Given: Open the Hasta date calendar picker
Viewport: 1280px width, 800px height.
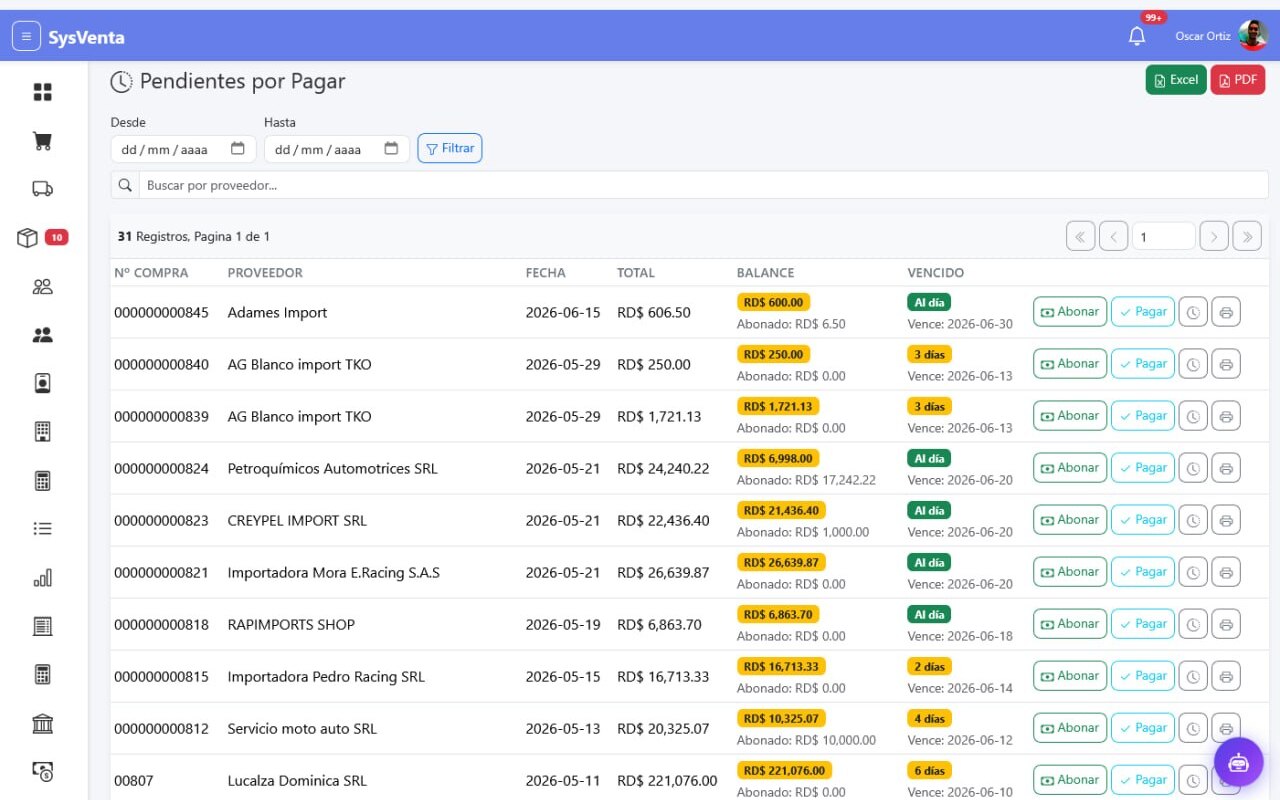Looking at the screenshot, I should coord(391,148).
